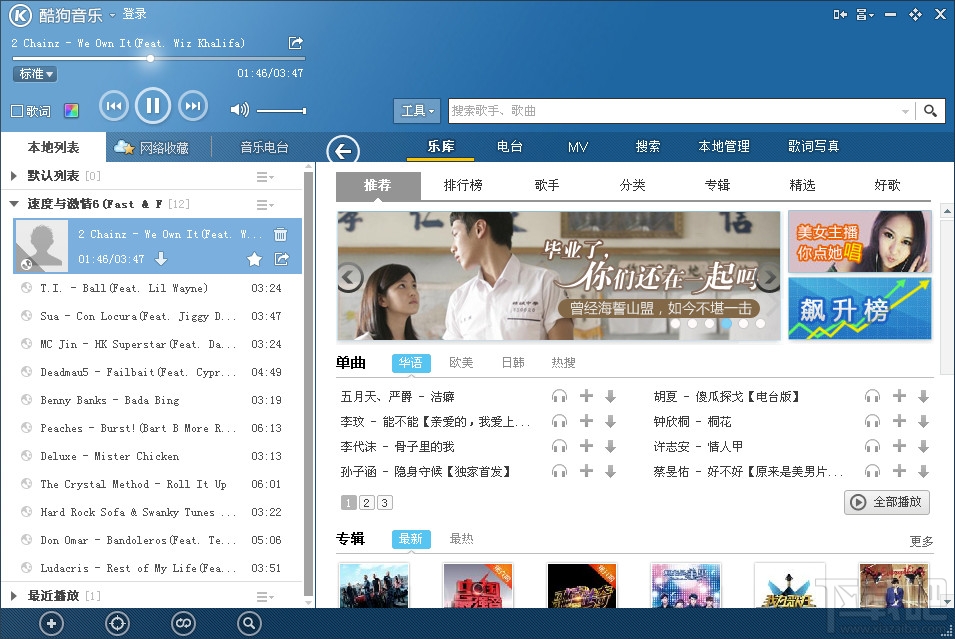Pause playback with the pause button
Image resolution: width=955 pixels, height=639 pixels.
[x=153, y=106]
